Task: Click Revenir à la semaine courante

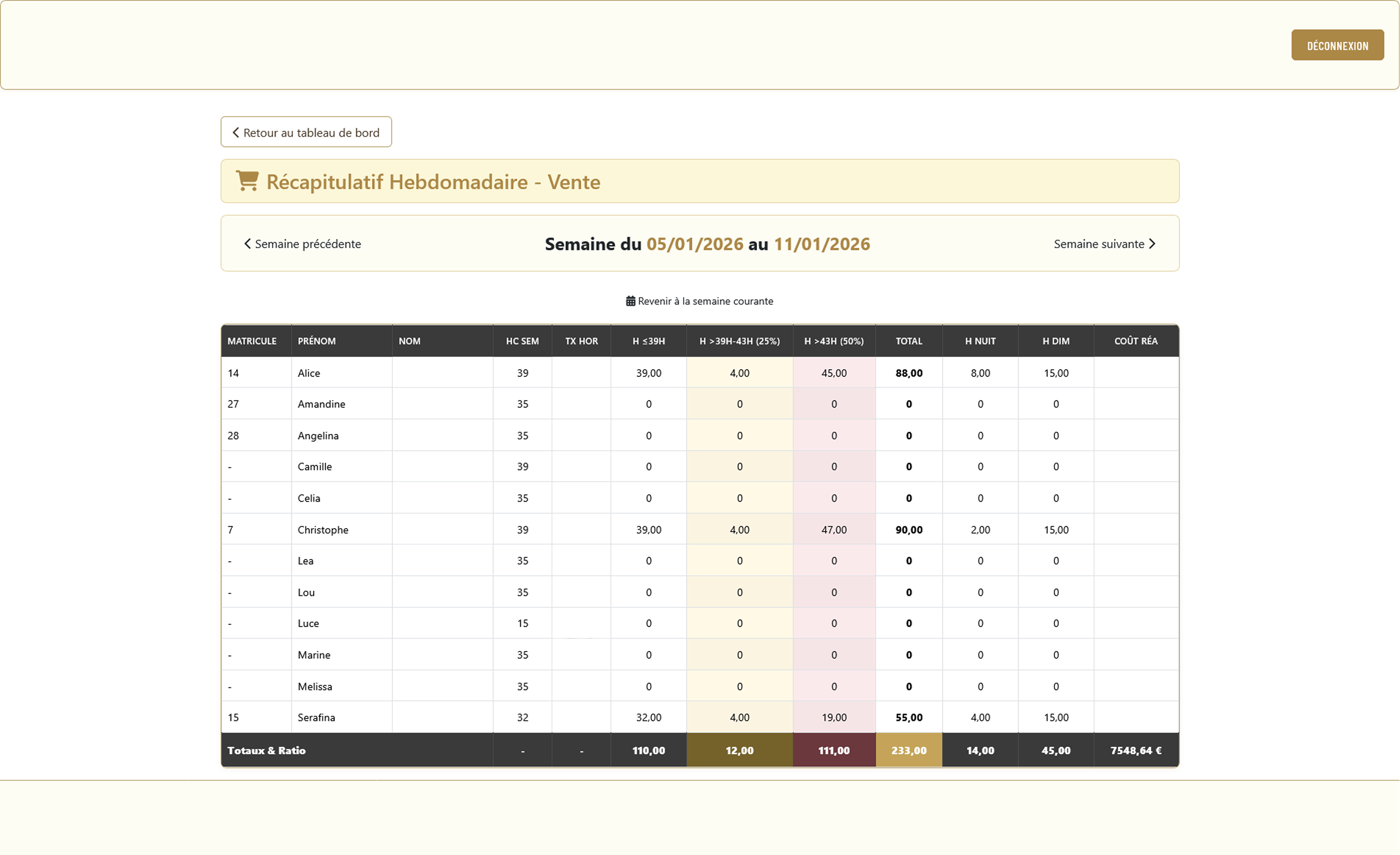Action: pos(699,301)
